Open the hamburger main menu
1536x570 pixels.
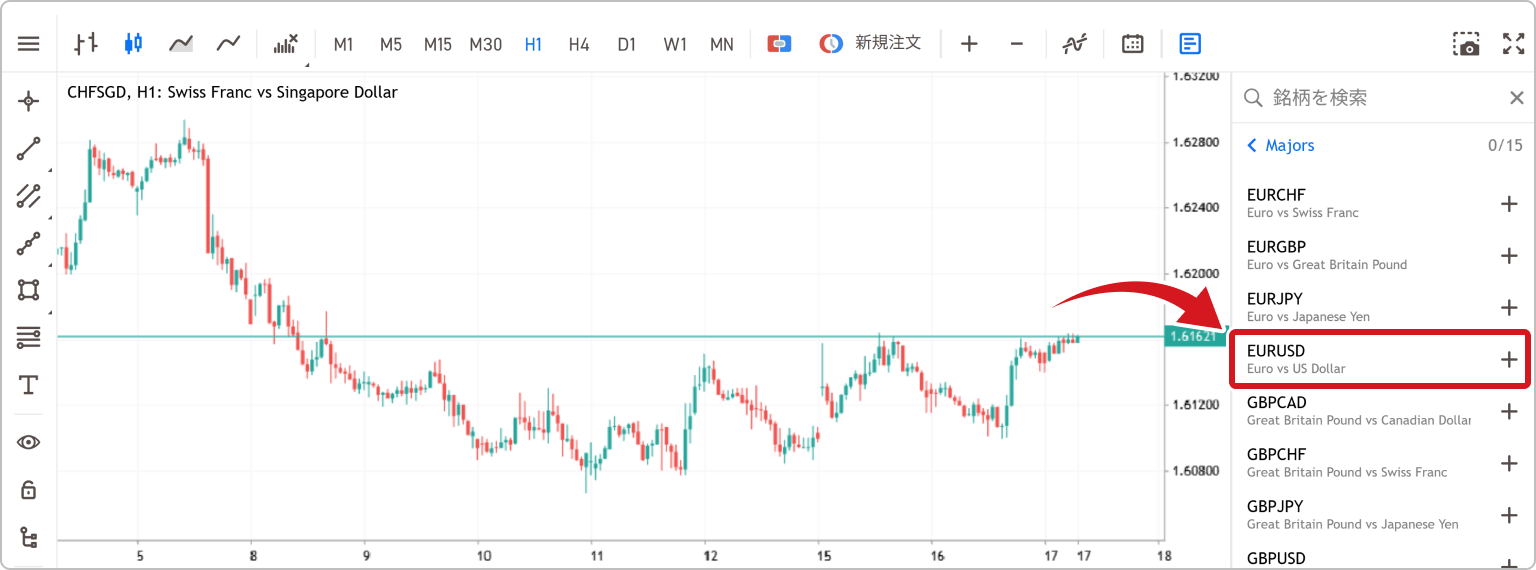[x=29, y=44]
